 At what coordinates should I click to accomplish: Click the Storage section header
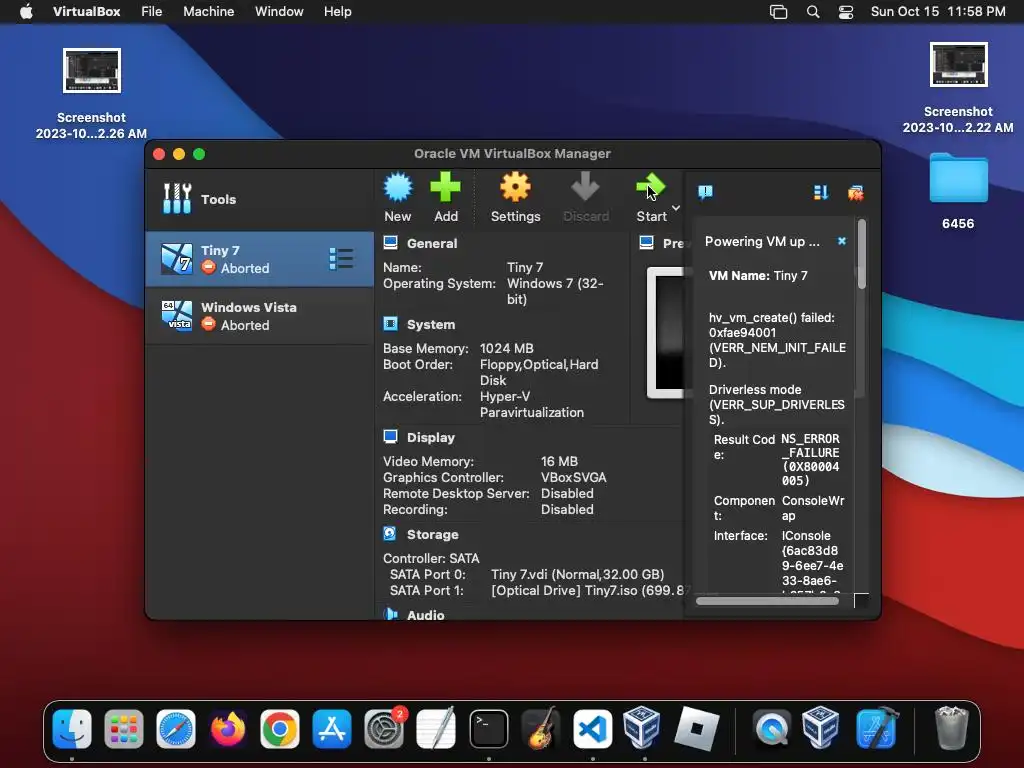click(x=432, y=534)
